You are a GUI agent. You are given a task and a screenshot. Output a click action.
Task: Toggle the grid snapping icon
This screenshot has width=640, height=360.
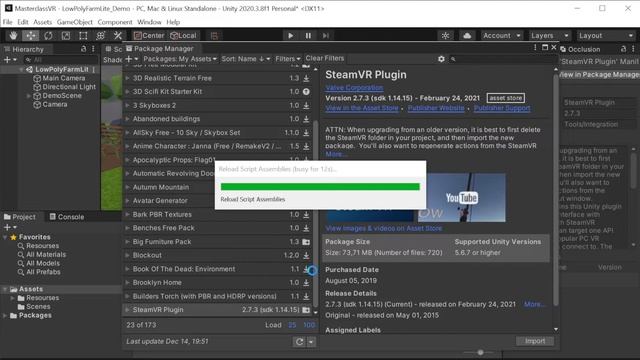click(x=214, y=36)
